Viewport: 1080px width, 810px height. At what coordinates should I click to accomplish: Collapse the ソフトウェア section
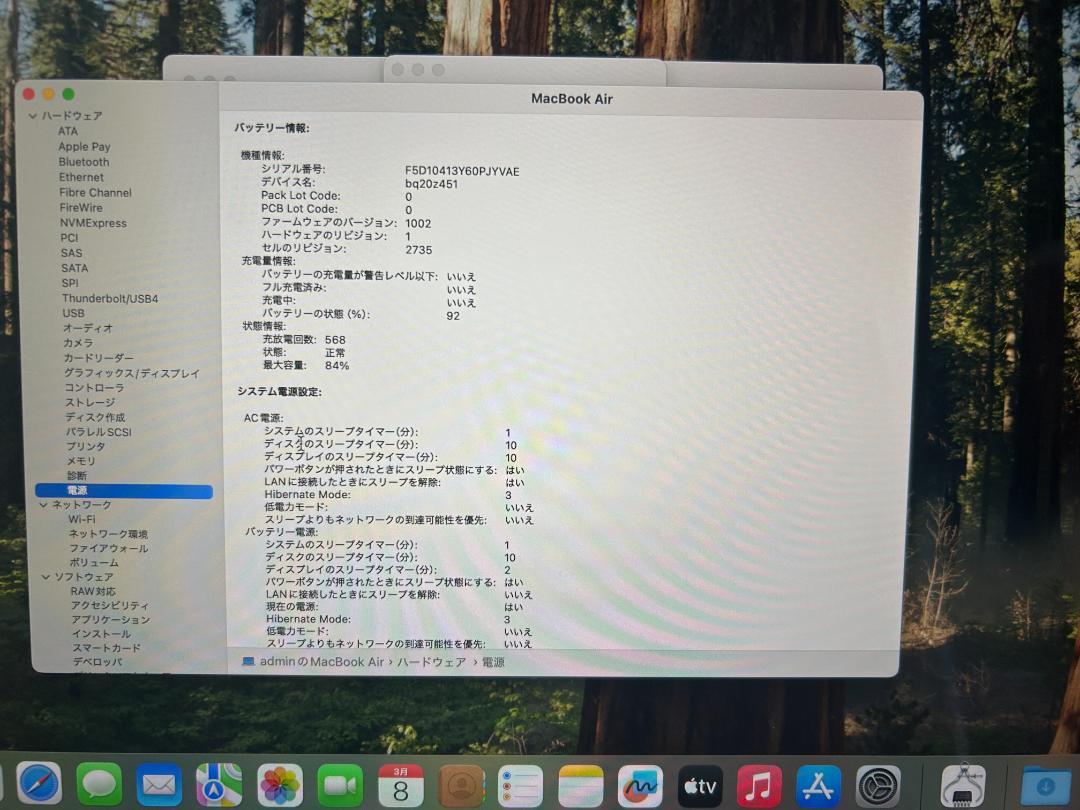46,577
